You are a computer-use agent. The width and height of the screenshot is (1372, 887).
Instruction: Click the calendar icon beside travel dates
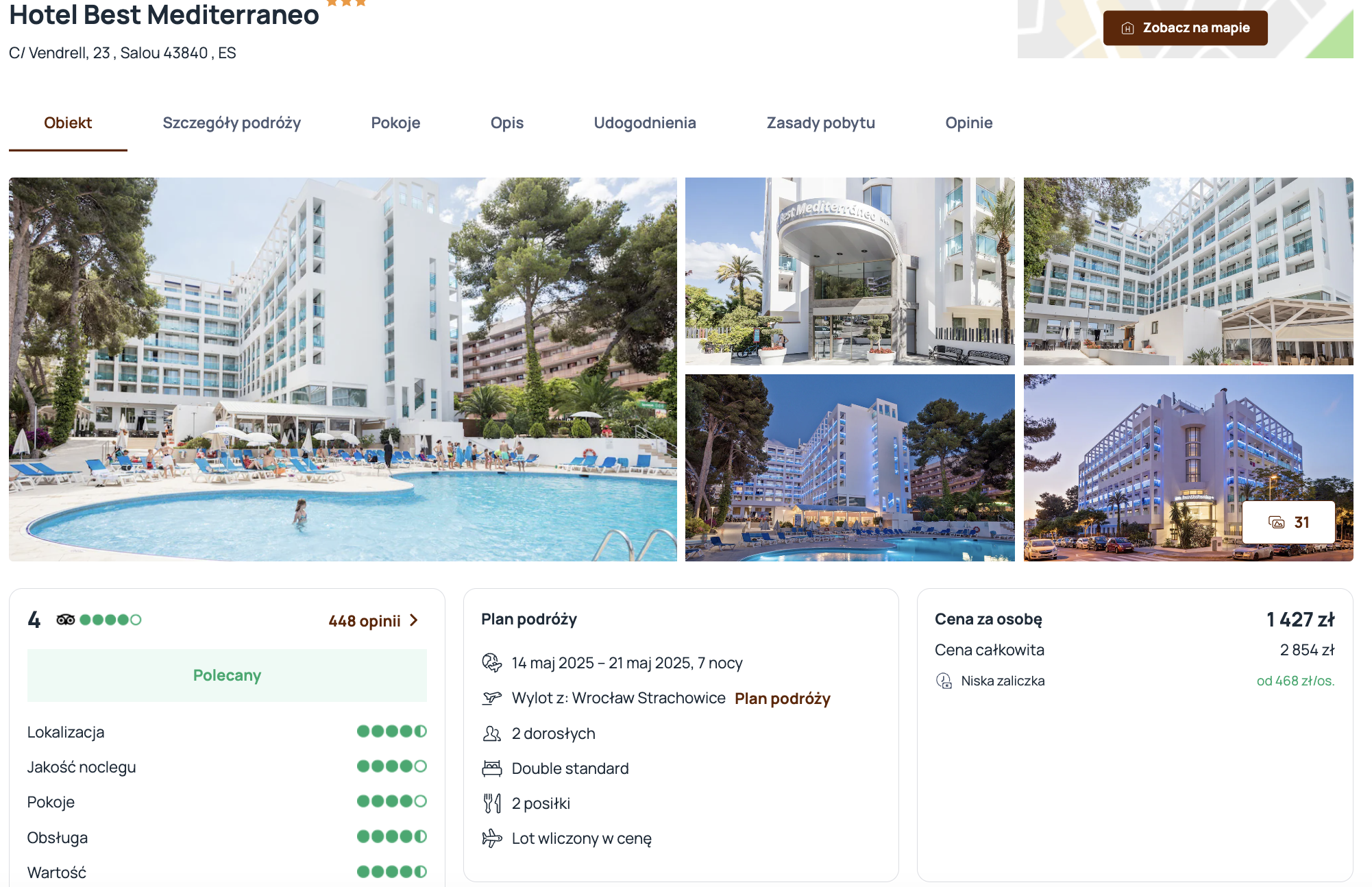pos(492,663)
